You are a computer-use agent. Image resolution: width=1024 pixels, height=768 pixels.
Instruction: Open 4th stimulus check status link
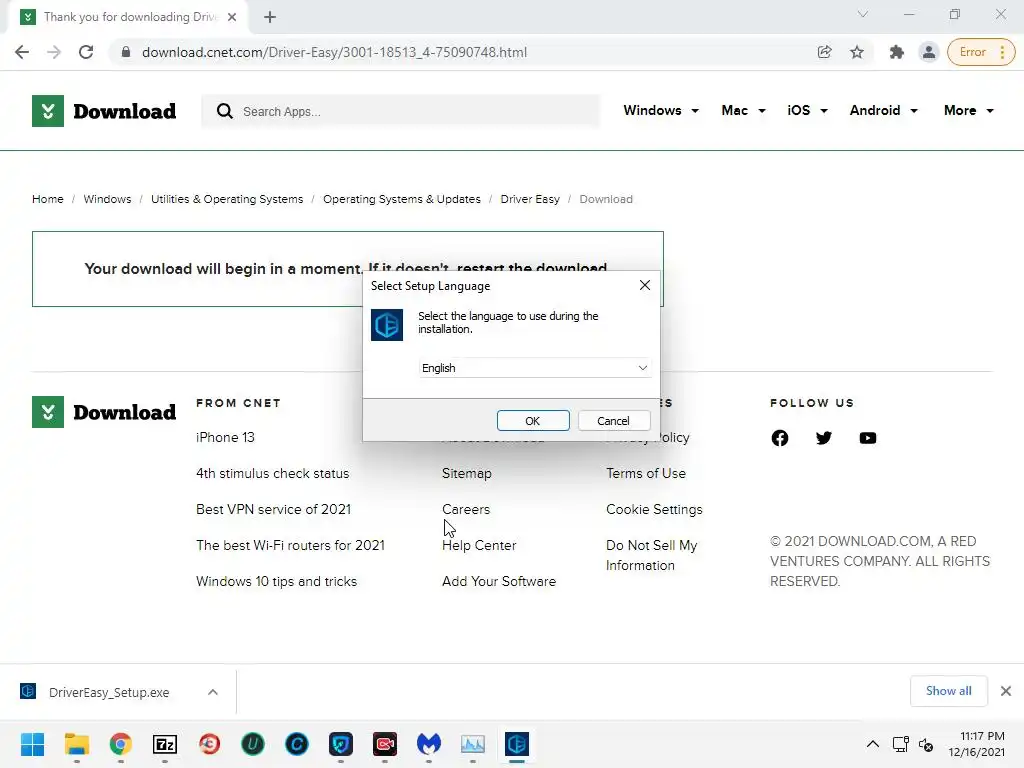click(x=272, y=473)
